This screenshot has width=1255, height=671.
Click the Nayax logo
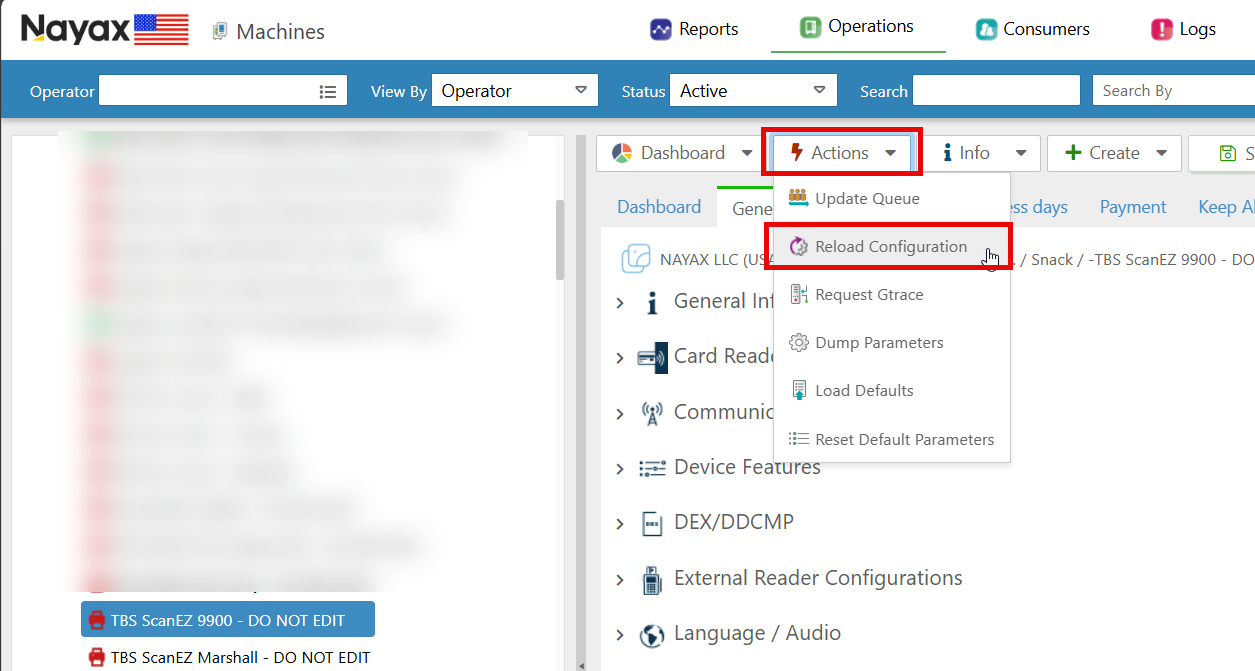click(x=104, y=29)
